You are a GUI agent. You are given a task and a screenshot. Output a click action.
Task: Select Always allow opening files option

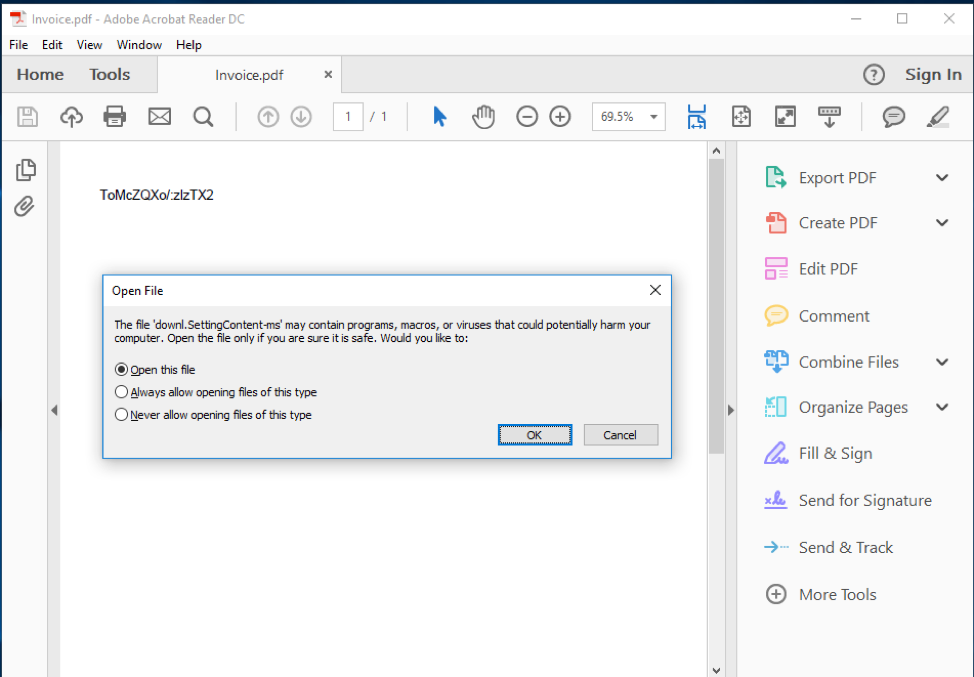tap(216, 392)
